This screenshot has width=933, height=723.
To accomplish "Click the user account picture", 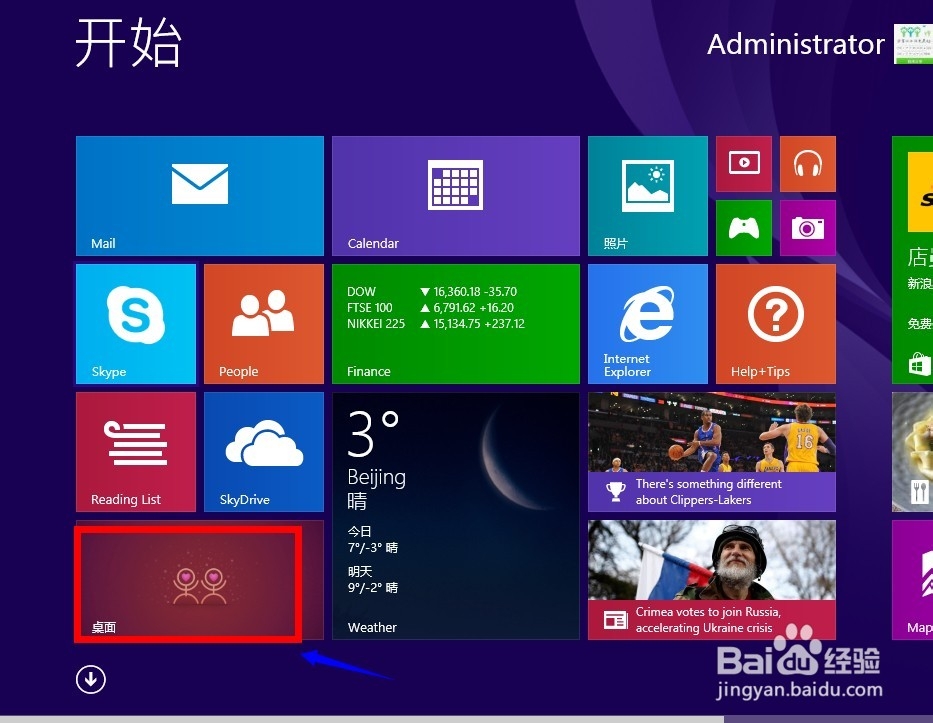I will click(x=913, y=44).
